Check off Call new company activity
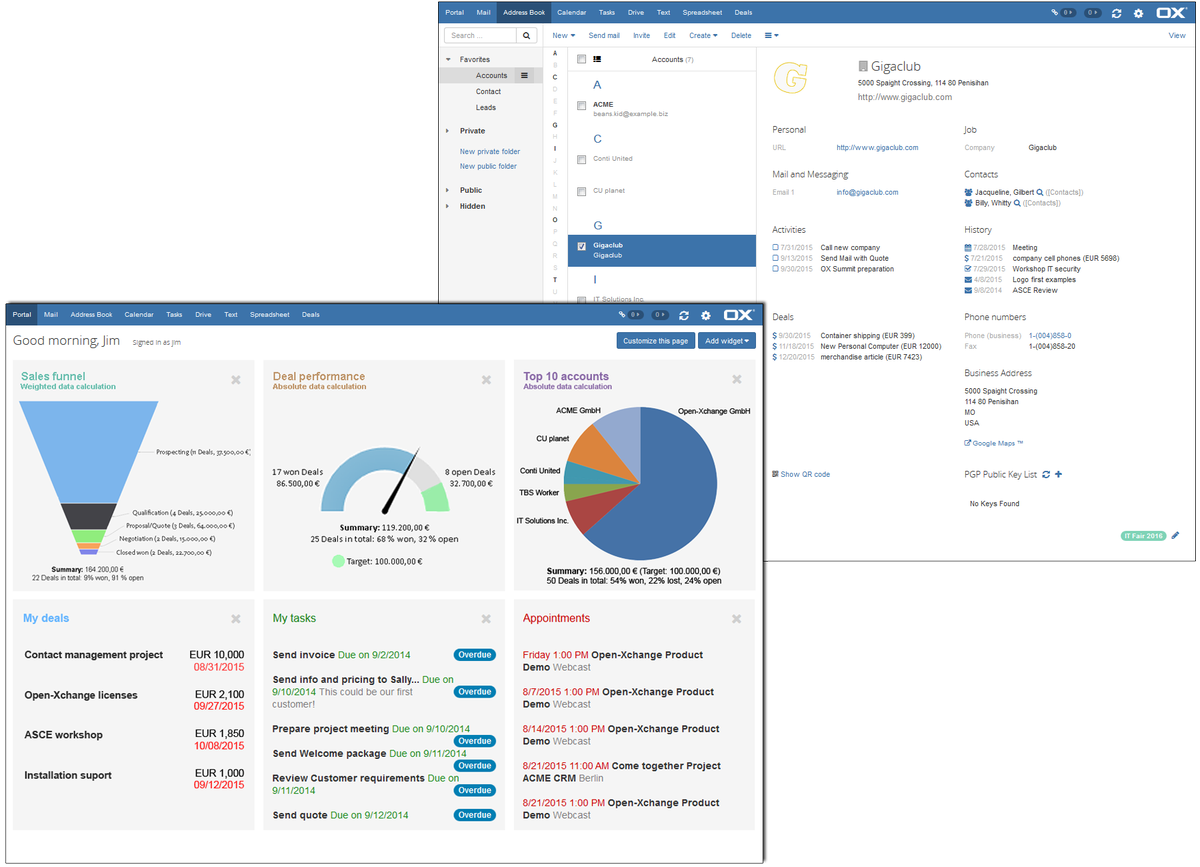Image resolution: width=1200 pixels, height=867 pixels. pyautogui.click(x=775, y=247)
